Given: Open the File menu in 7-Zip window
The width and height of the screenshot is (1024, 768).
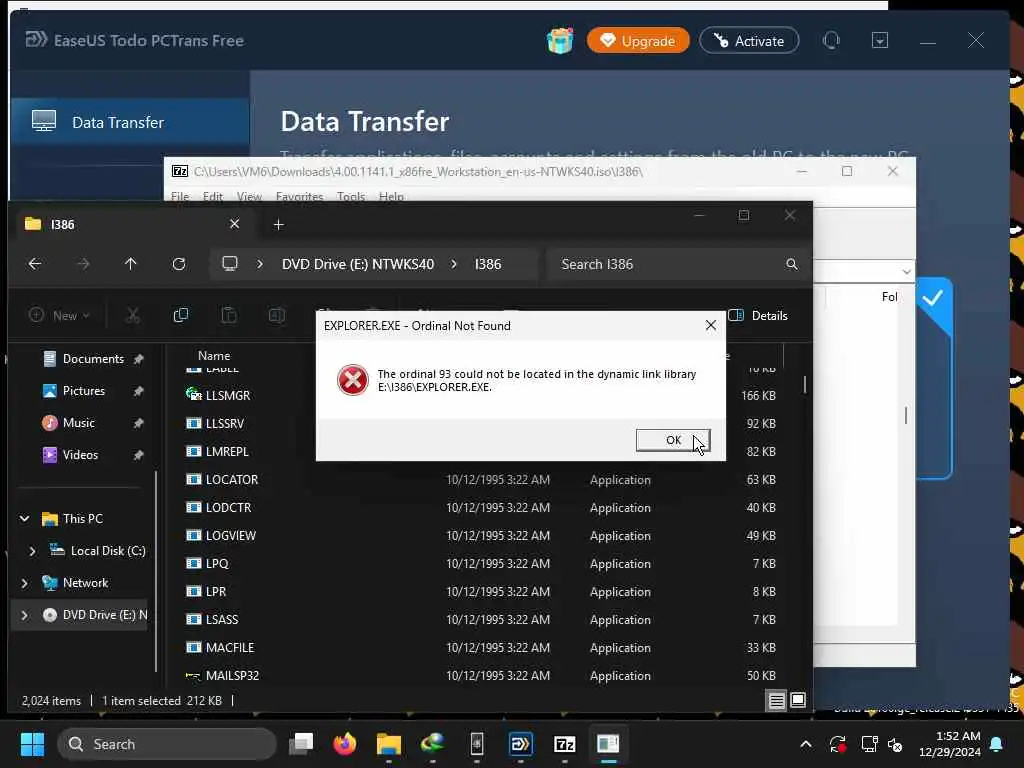Looking at the screenshot, I should 180,196.
